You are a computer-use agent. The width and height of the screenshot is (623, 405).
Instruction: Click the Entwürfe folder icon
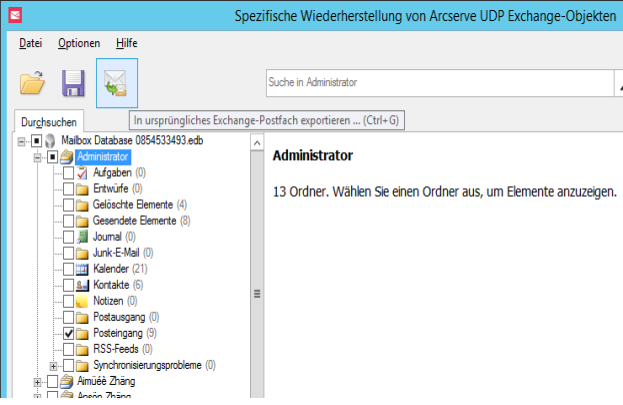pos(82,189)
